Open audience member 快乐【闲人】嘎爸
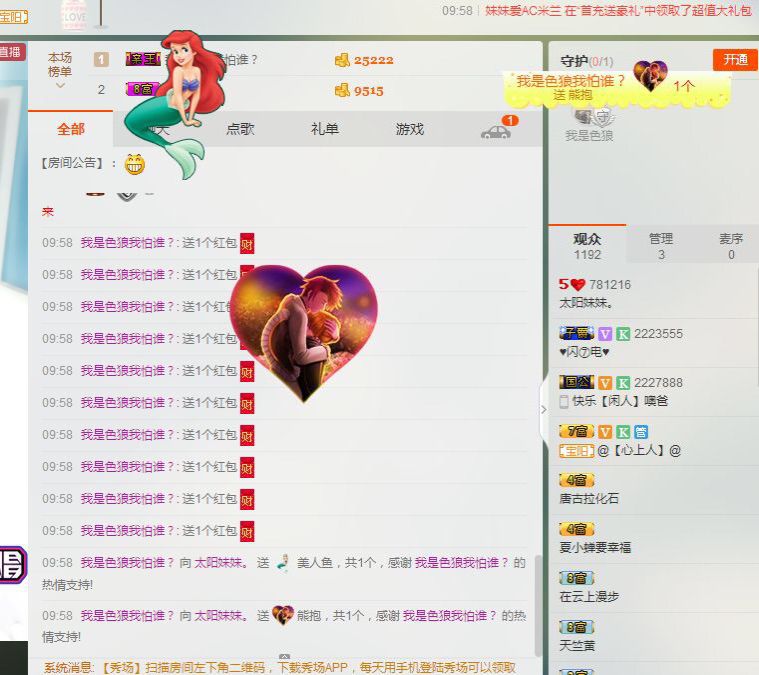Screen dimensions: 759x675 (x=620, y=401)
